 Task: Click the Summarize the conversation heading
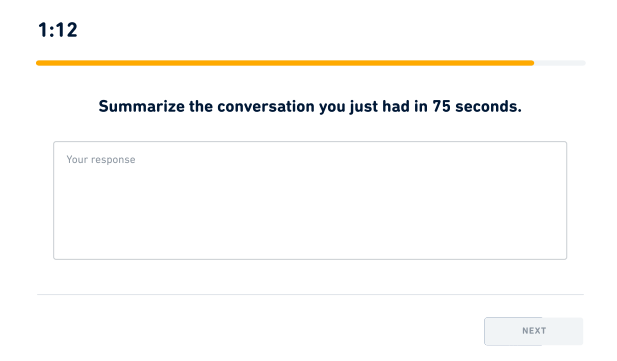click(x=310, y=106)
